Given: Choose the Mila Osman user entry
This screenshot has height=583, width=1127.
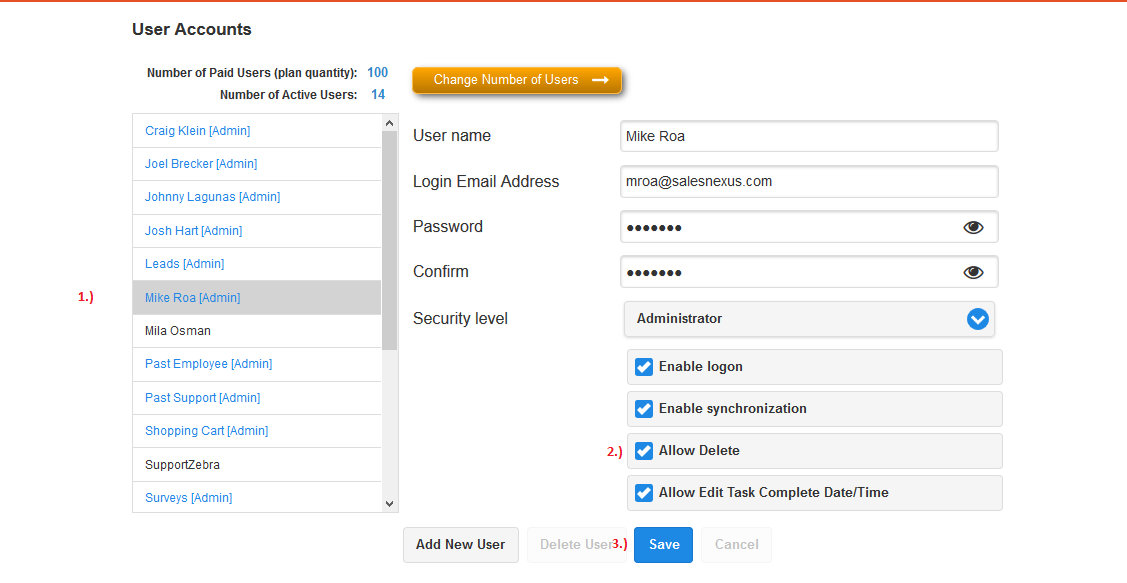Looking at the screenshot, I should pos(177,331).
